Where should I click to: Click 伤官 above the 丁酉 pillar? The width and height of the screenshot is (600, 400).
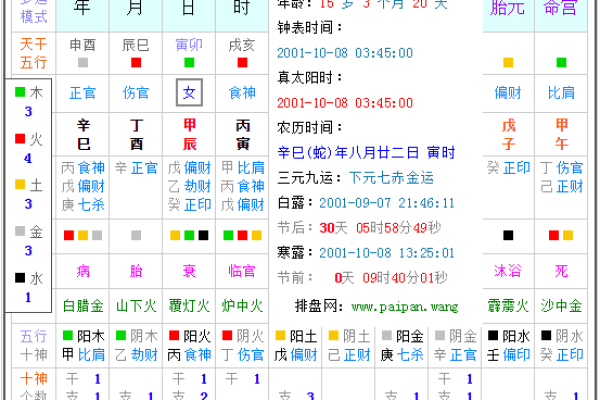(x=135, y=93)
